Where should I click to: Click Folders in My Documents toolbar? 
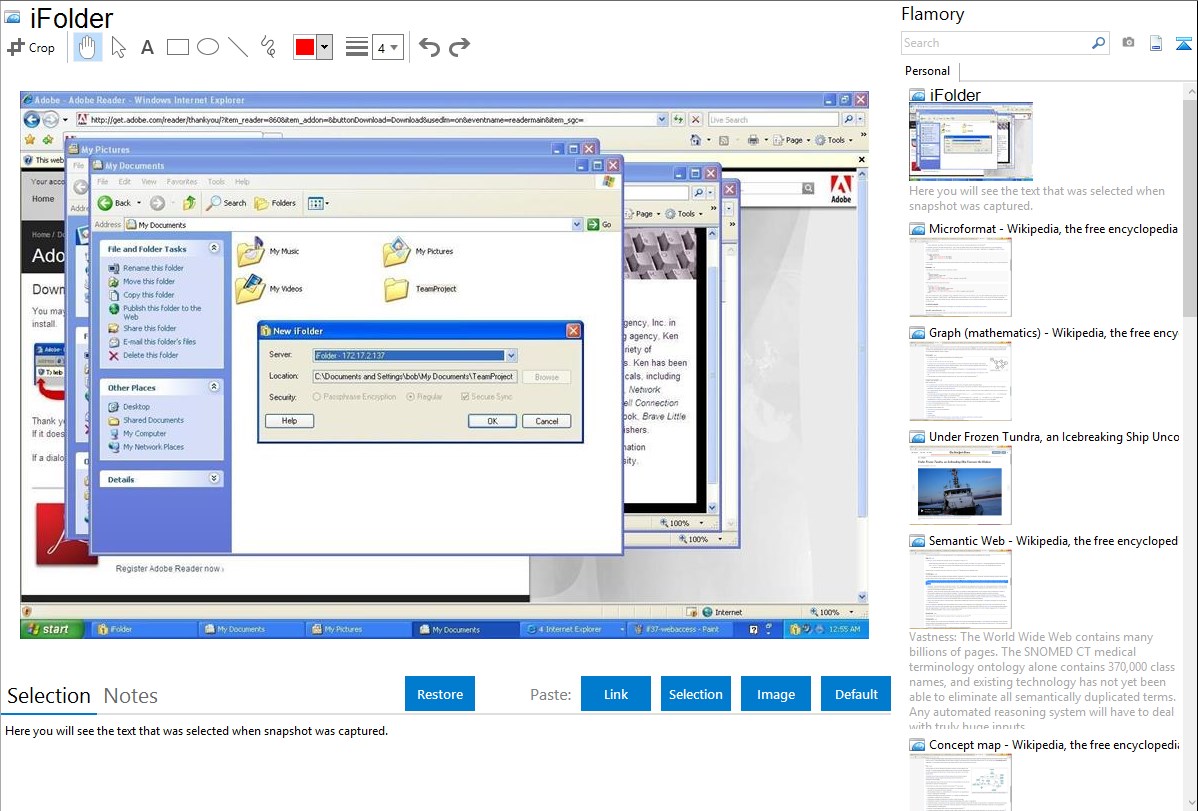[276, 203]
